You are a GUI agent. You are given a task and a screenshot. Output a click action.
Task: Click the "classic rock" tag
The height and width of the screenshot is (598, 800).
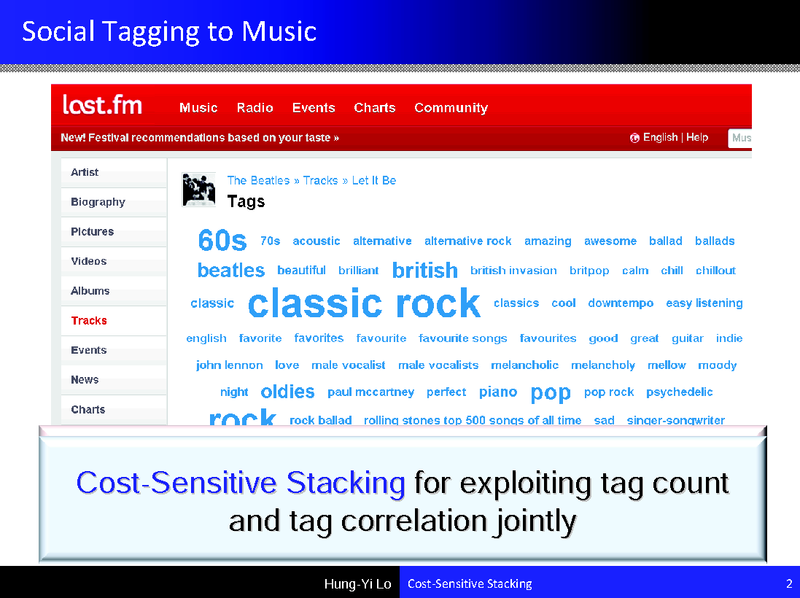(x=364, y=303)
